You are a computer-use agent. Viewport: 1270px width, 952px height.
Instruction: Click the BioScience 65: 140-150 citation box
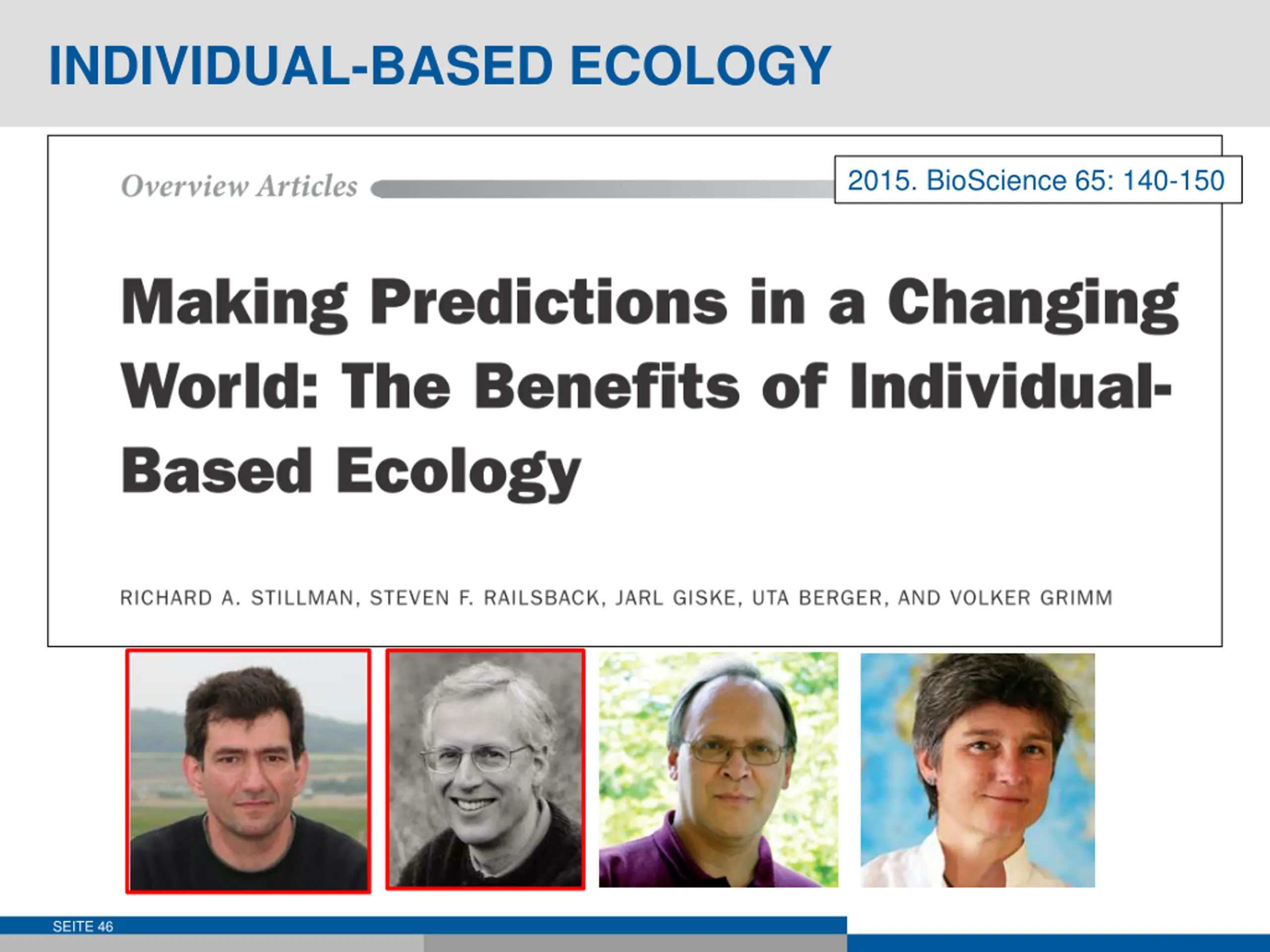pos(1038,180)
